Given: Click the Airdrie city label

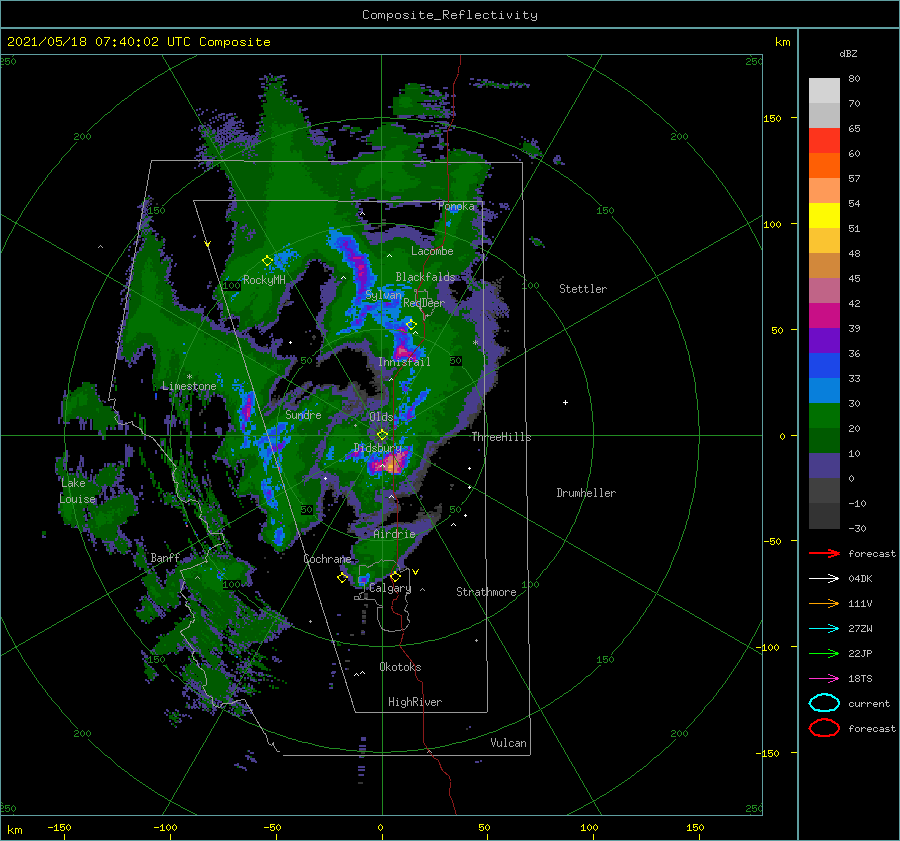Looking at the screenshot, I should click(x=394, y=534).
